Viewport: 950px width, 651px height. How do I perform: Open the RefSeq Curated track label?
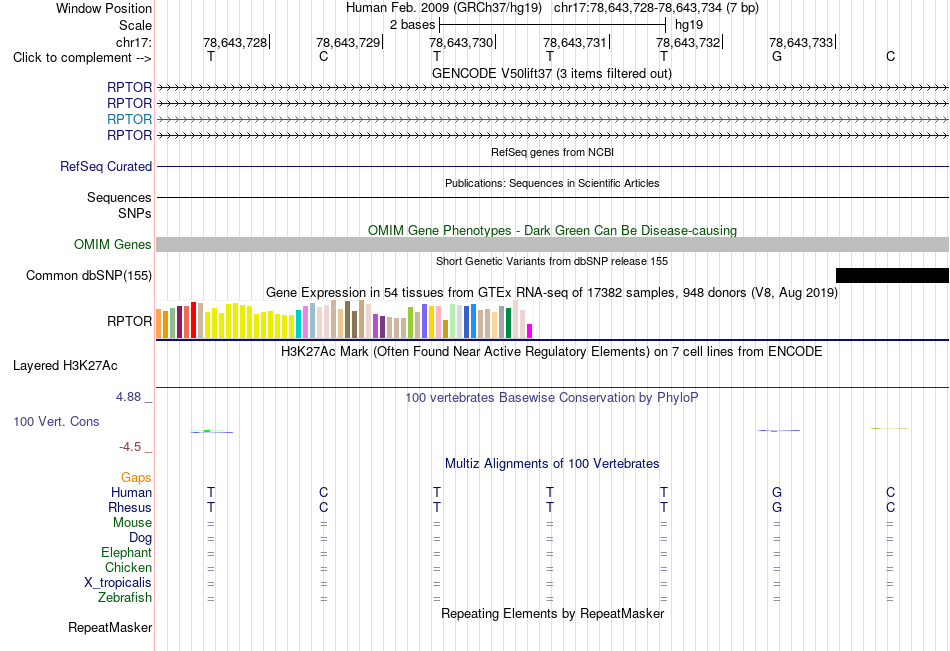click(x=106, y=166)
